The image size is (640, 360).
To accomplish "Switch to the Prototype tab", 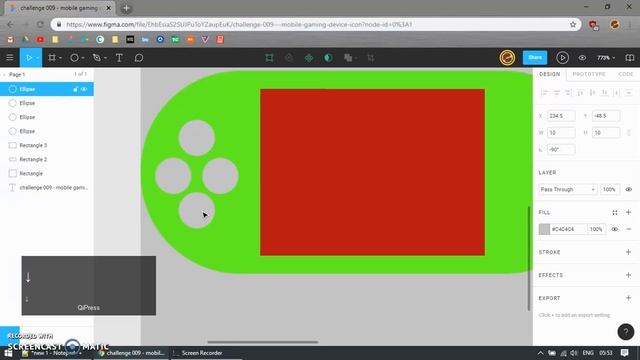I will (x=589, y=74).
